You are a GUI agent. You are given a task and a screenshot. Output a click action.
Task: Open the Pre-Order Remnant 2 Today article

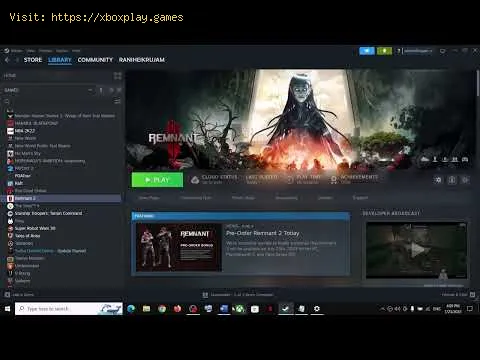click(263, 233)
